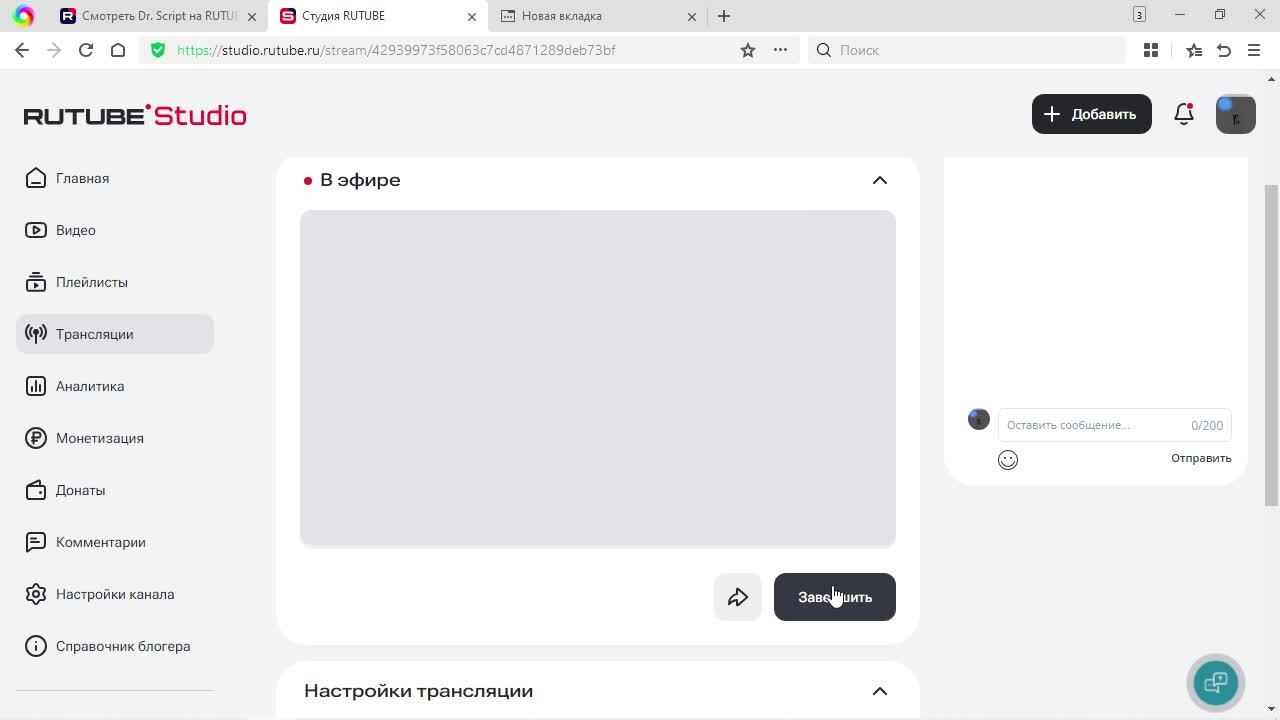This screenshot has width=1280, height=720.
Task: Go to browser home page
Action: coord(118,50)
